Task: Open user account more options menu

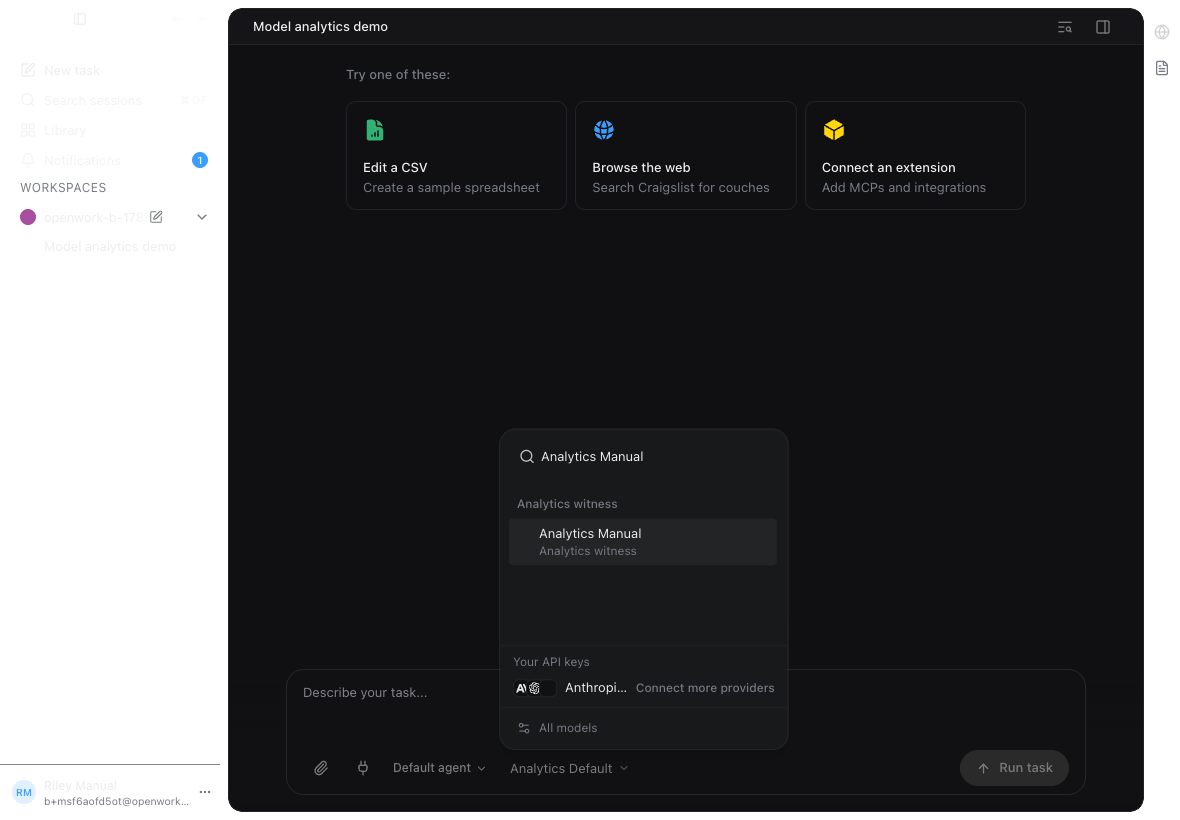Action: point(205,792)
